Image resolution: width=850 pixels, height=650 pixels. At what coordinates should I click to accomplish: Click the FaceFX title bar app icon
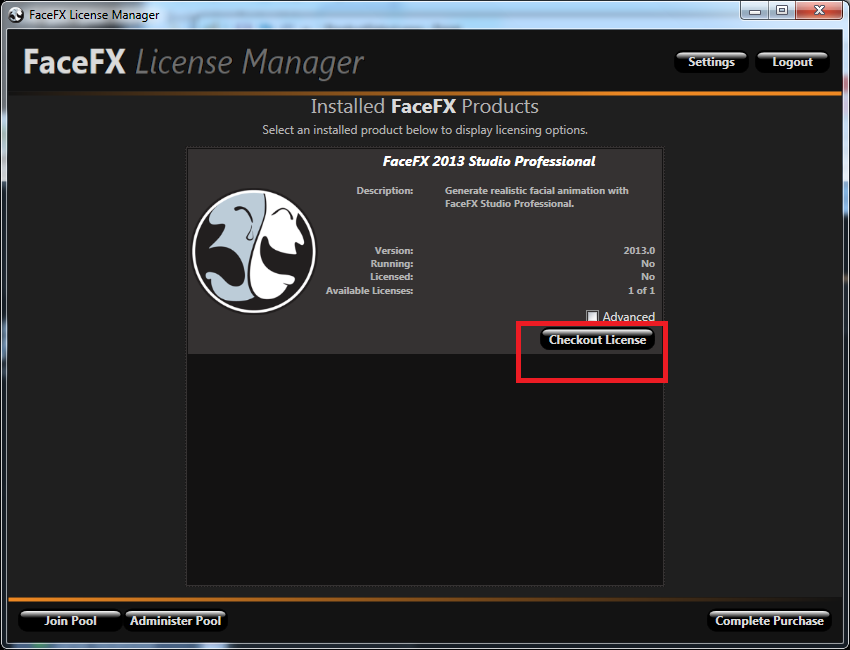[16, 15]
